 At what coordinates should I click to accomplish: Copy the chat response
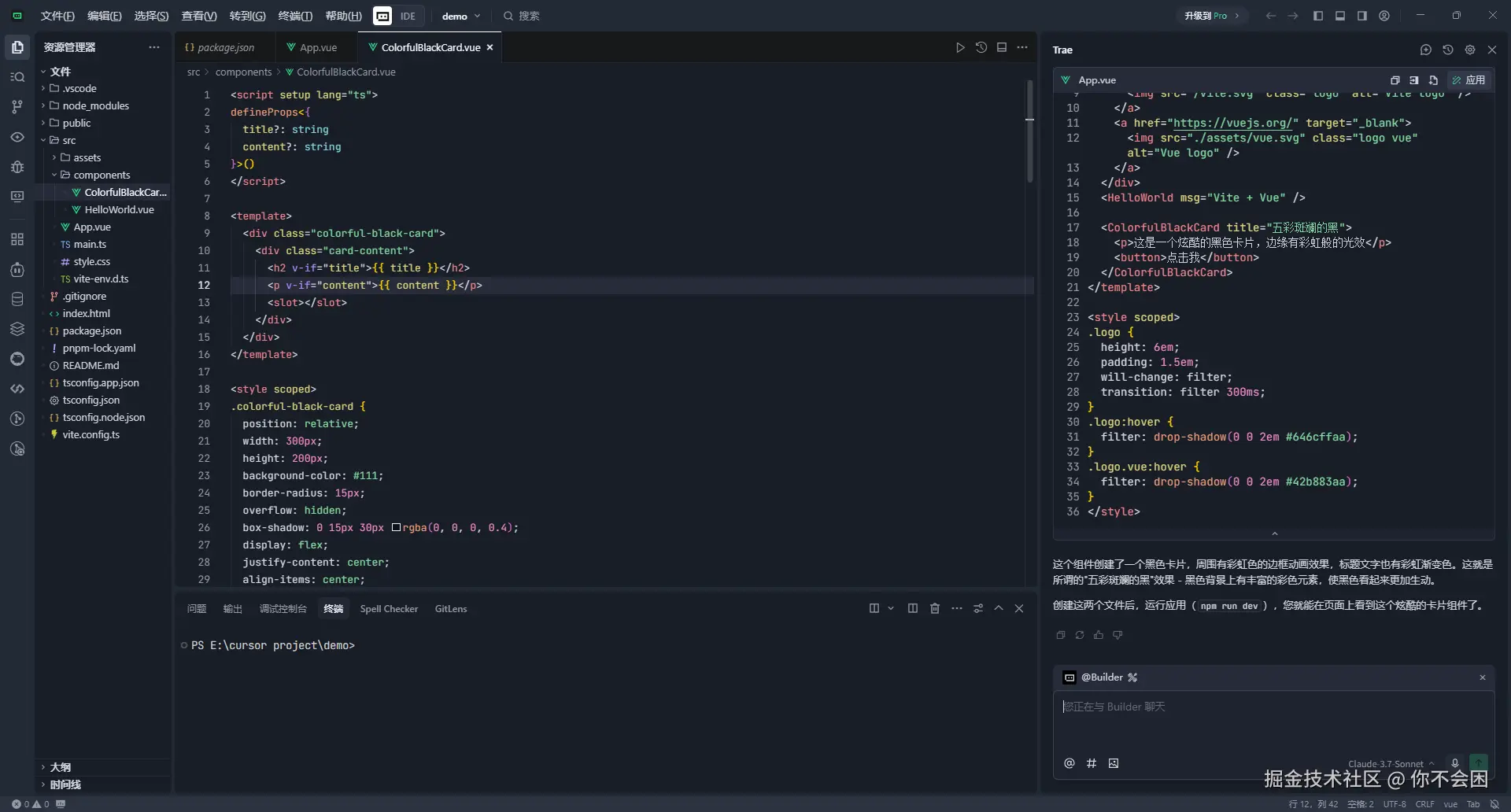[x=1061, y=635]
